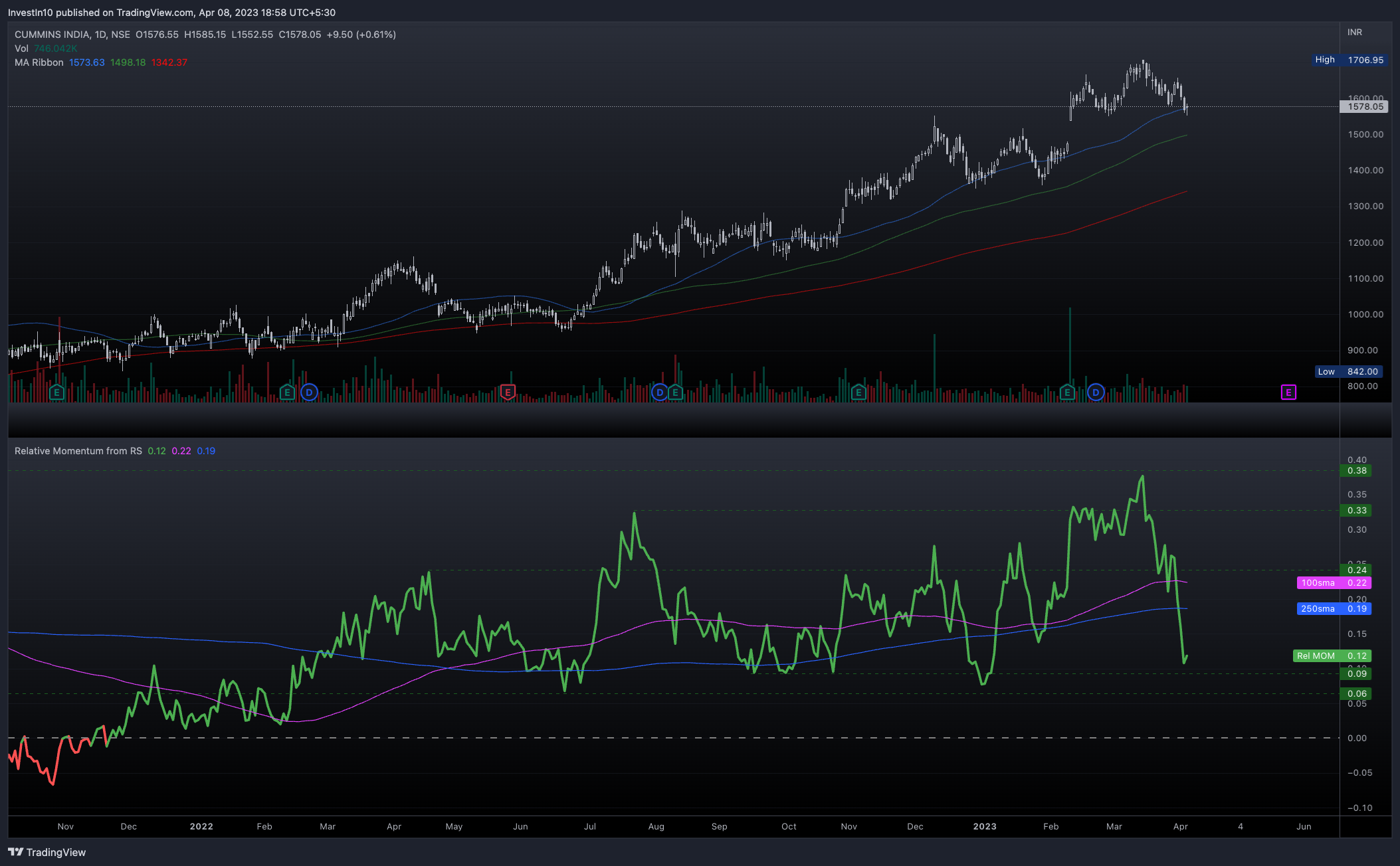Click the green 0.38 level label
The image size is (1400, 866).
pyautogui.click(x=1356, y=471)
